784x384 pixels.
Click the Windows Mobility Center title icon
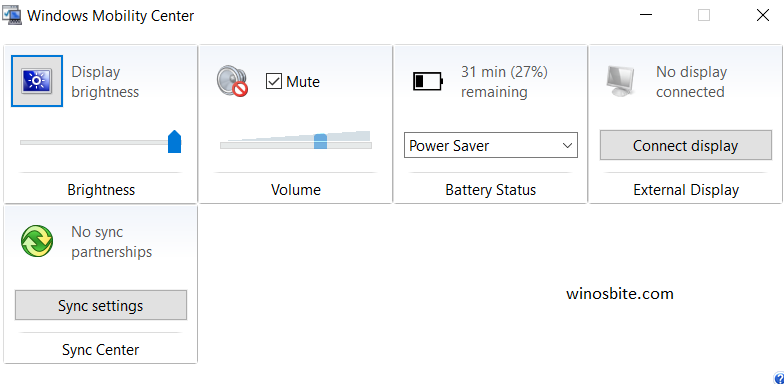tap(12, 16)
